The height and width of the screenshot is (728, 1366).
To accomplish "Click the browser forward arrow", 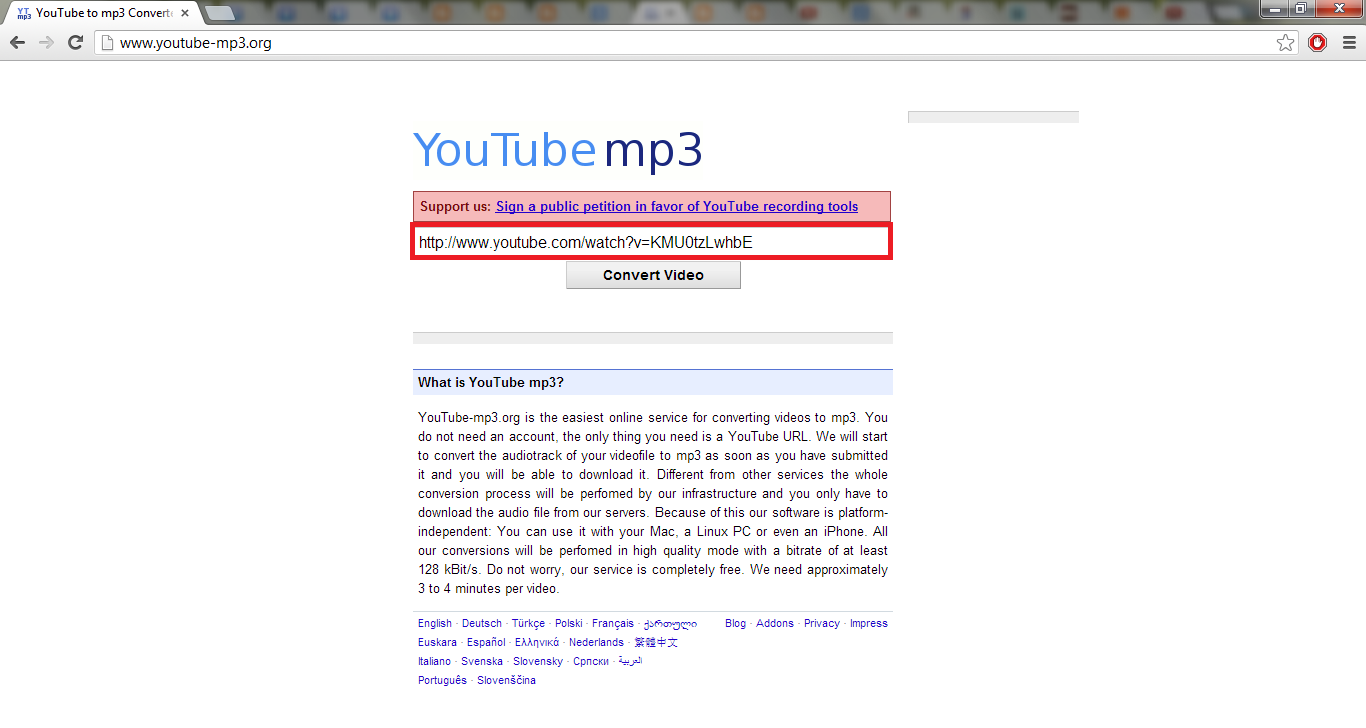I will (x=46, y=43).
